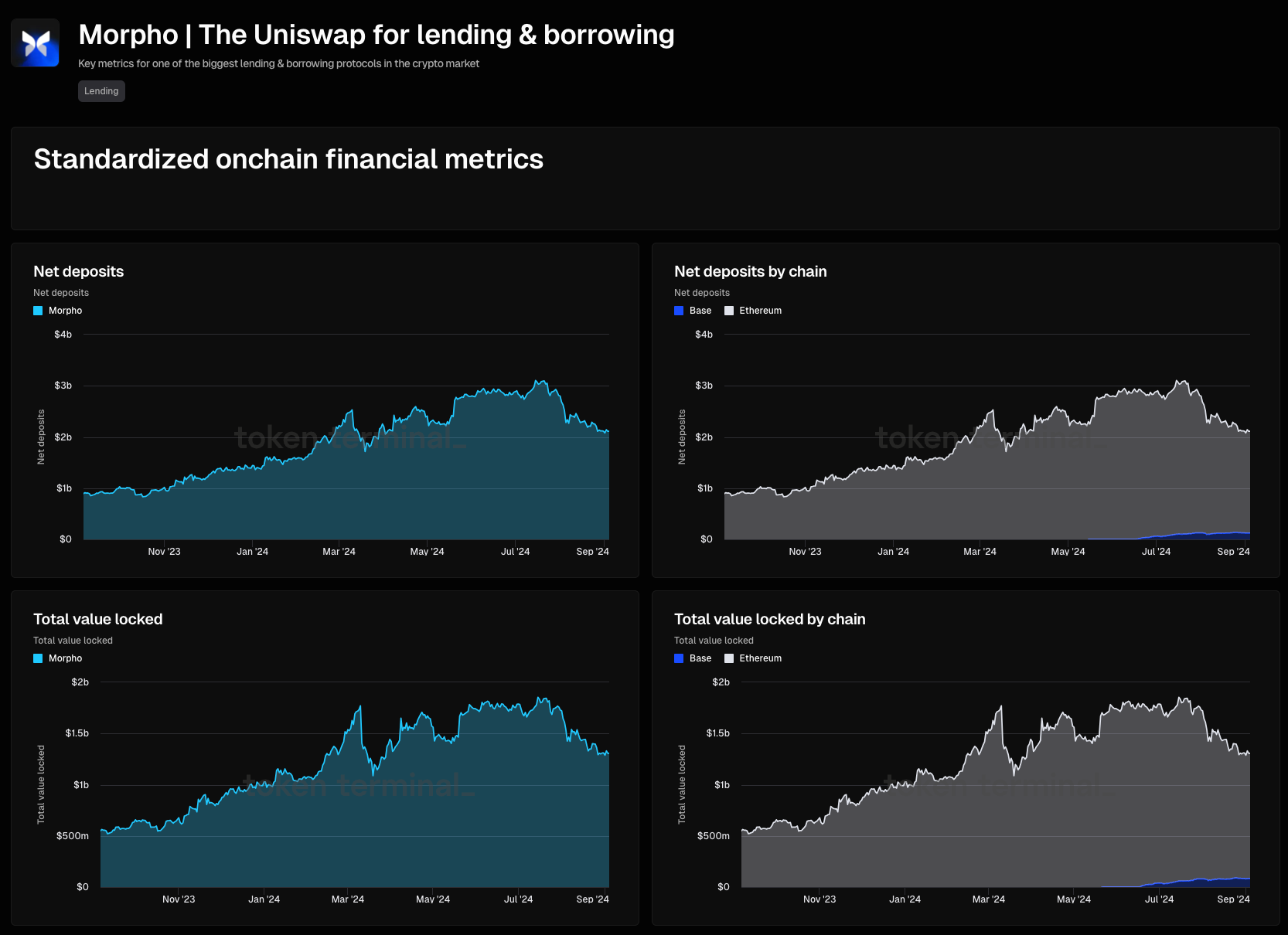Click the Standardized onchain financial metrics heading
Screen dimensions: 1288x935
288,159
